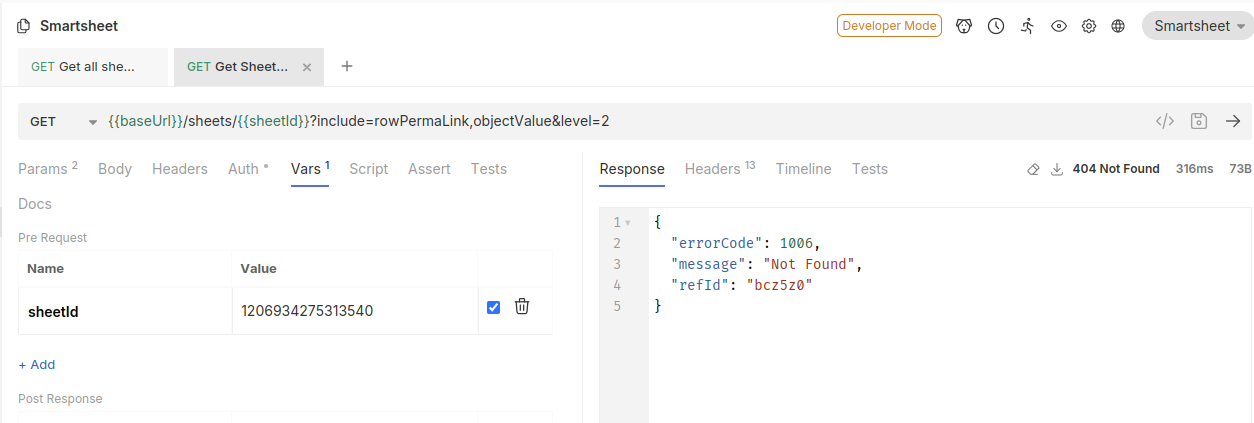Save the request with disk icon
1254x423 pixels.
[x=1199, y=121]
